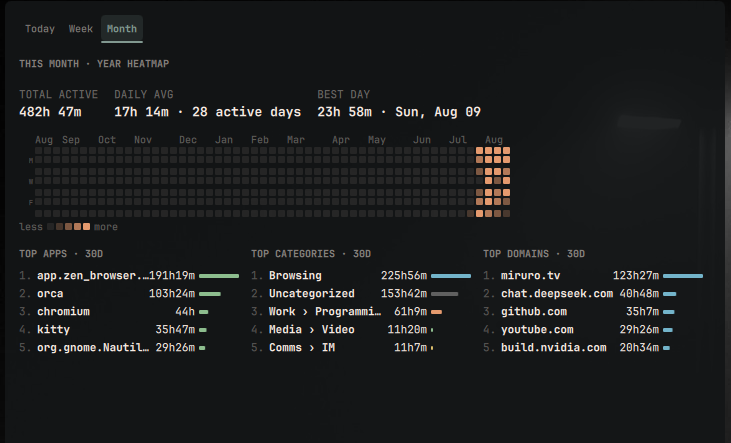Viewport: 731px width, 443px height.
Task: Select the Comms › IM category
Action: coord(361,348)
